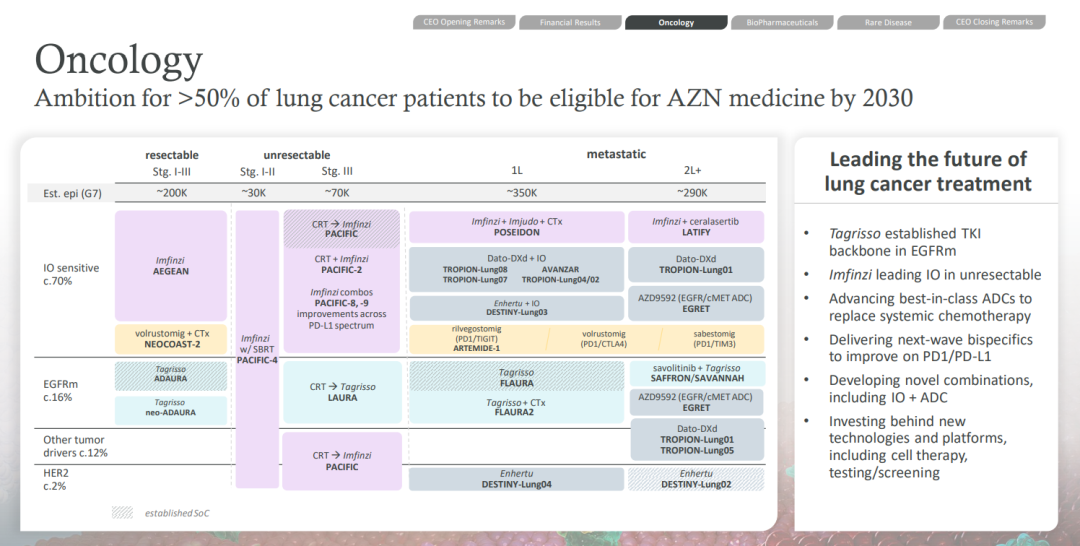Click the PACIFIC-4 vertical box
Screen dimensions: 1080x546
(x=256, y=345)
